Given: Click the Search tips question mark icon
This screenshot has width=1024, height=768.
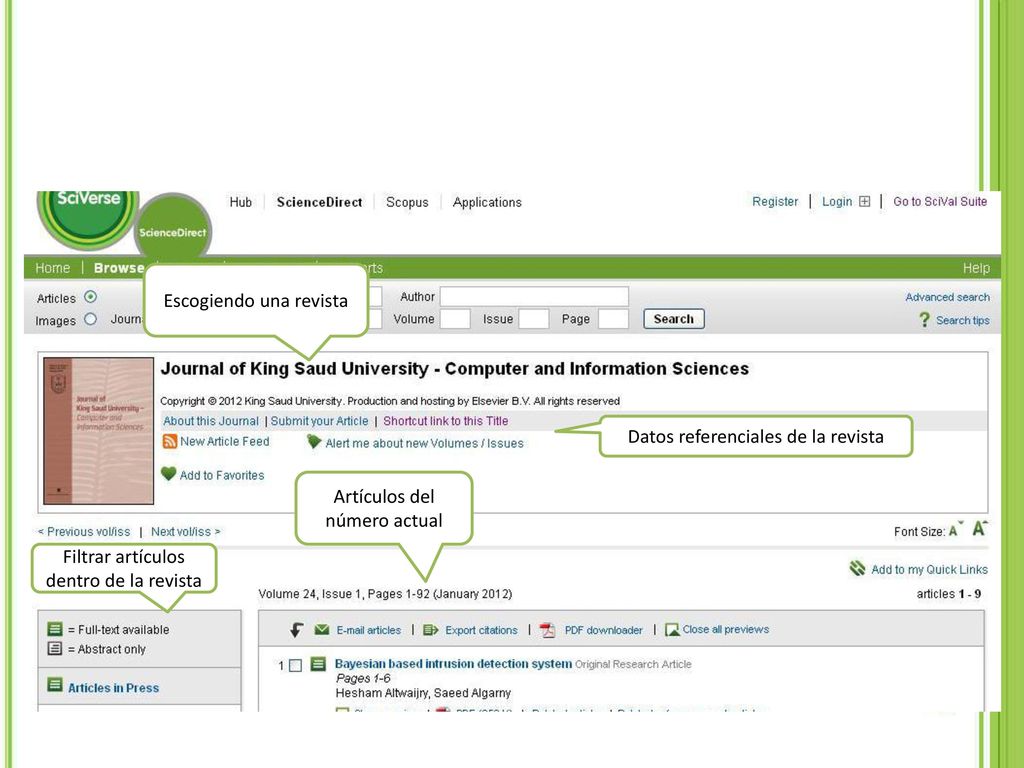Looking at the screenshot, I should point(924,320).
